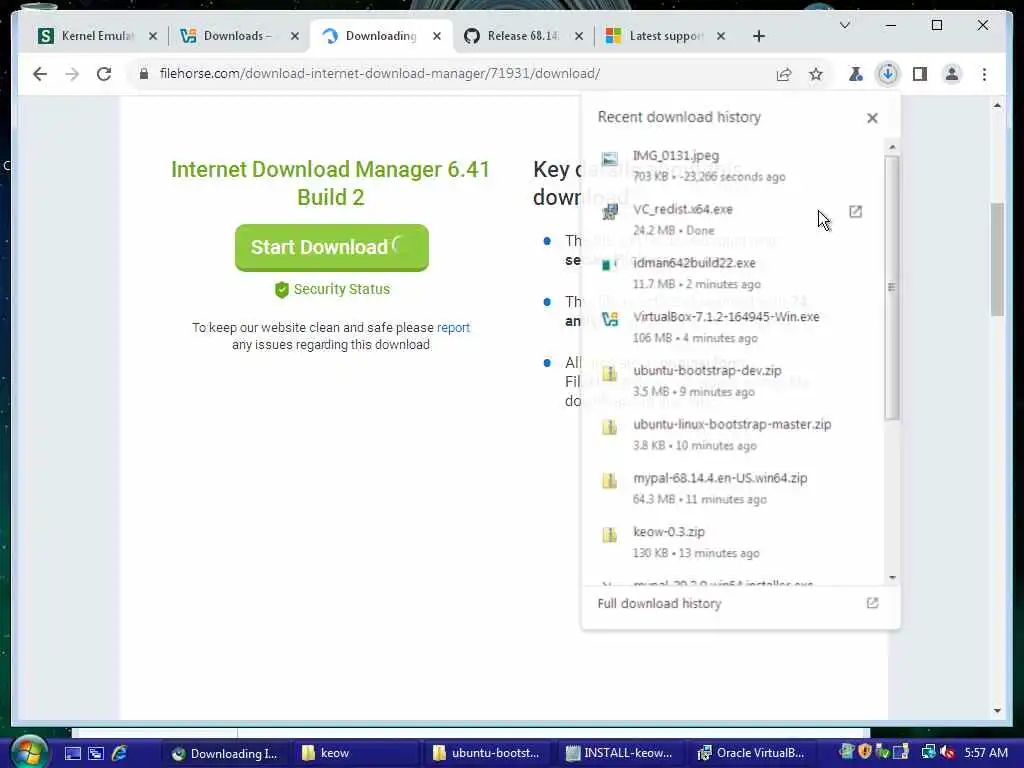Open idman642build22.exe download entry
This screenshot has width=1024, height=768.
coord(731,273)
